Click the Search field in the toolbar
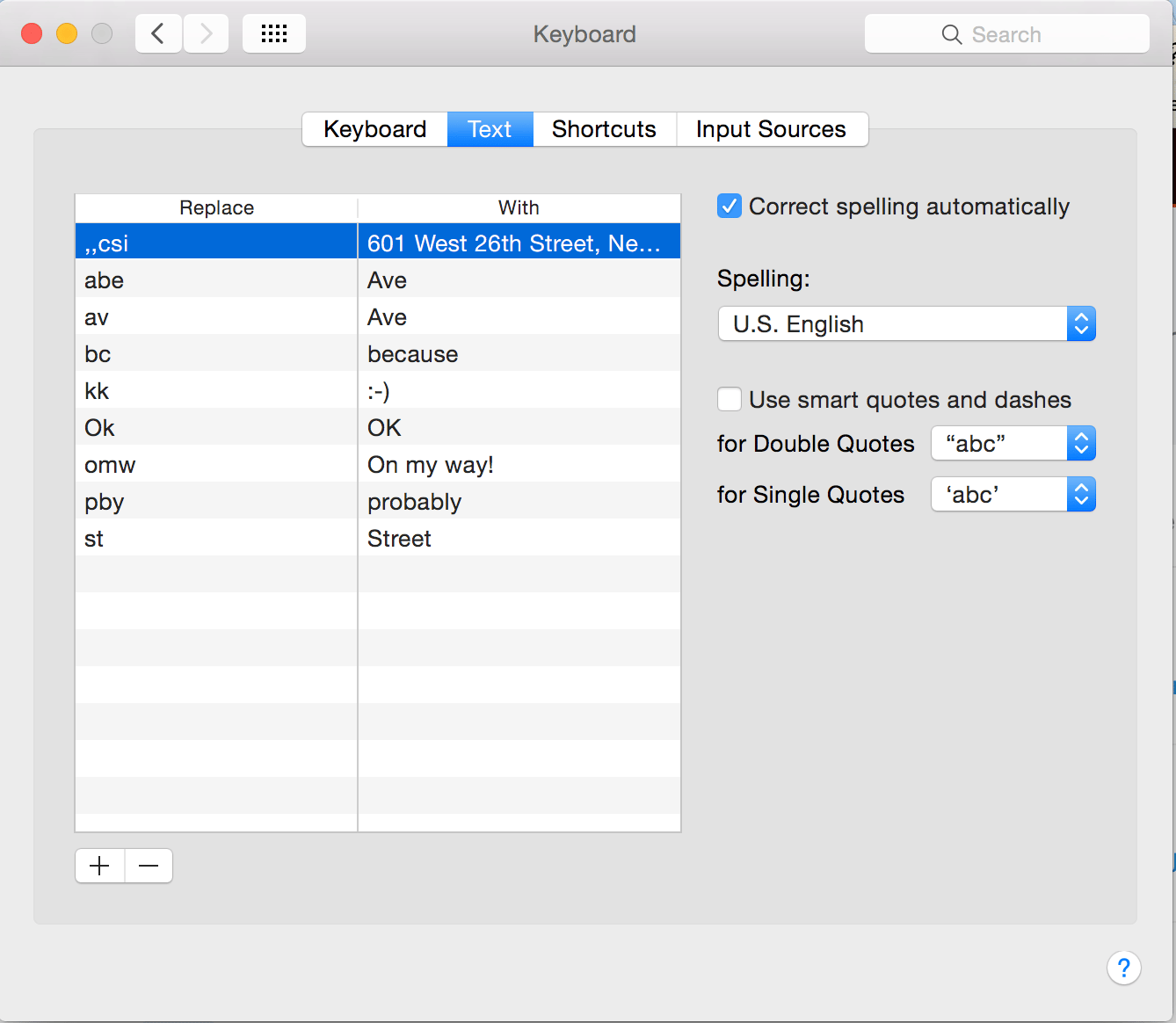Screen dimensions: 1176x1023 click(1007, 34)
